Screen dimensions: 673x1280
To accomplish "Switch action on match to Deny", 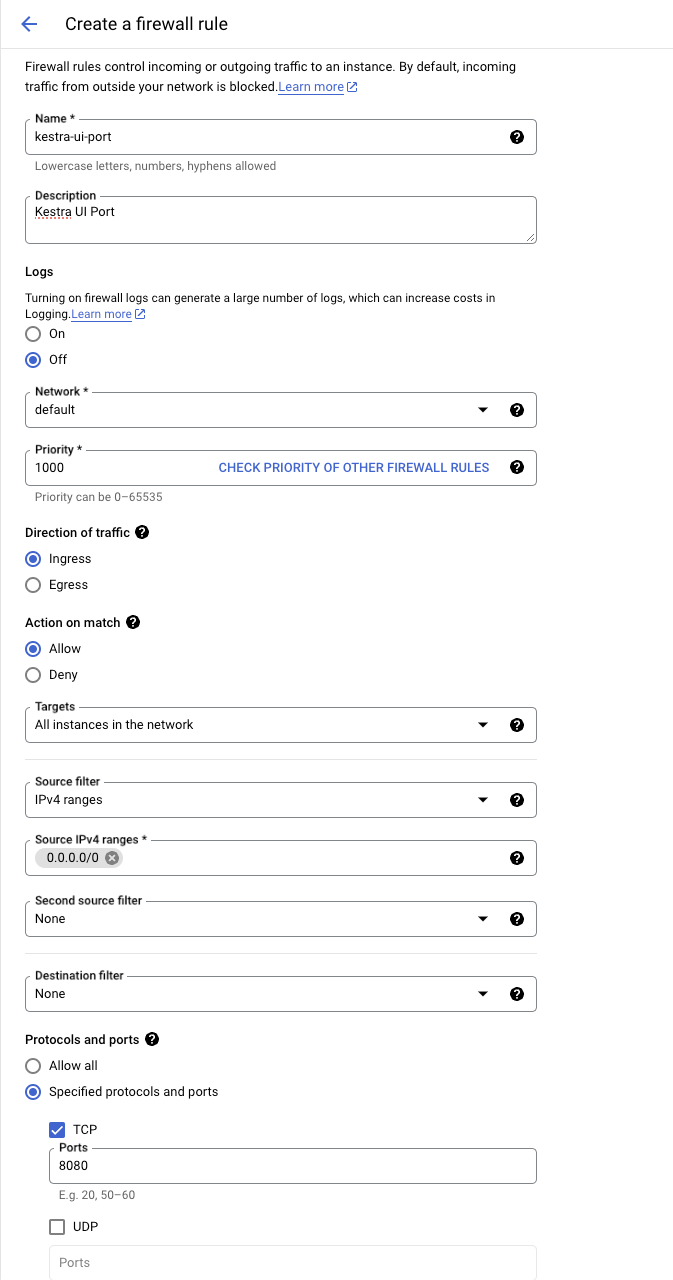I will click(31, 674).
